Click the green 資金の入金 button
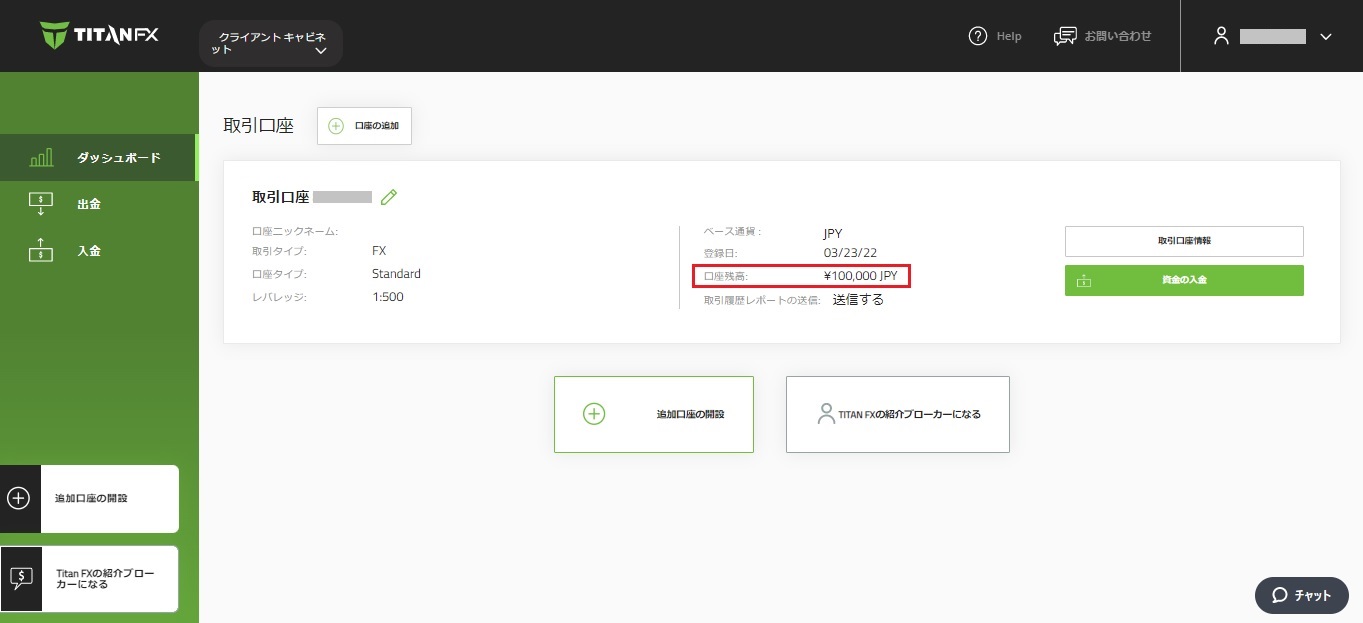The image size is (1363, 623). point(1184,280)
